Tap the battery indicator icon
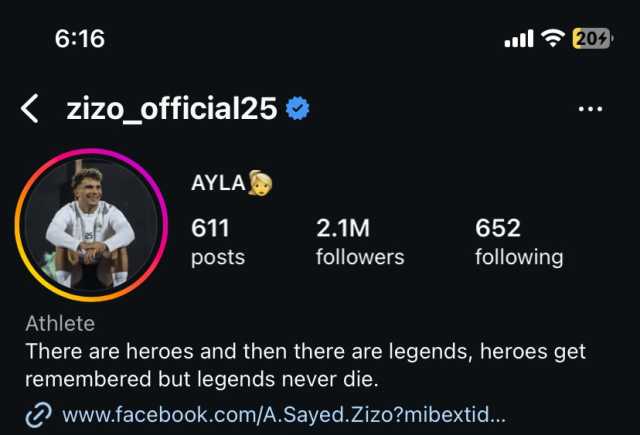The height and width of the screenshot is (435, 640). coord(592,39)
